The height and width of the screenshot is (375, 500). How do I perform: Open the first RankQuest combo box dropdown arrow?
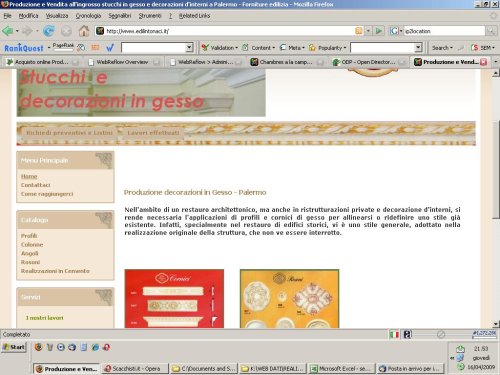189,48
